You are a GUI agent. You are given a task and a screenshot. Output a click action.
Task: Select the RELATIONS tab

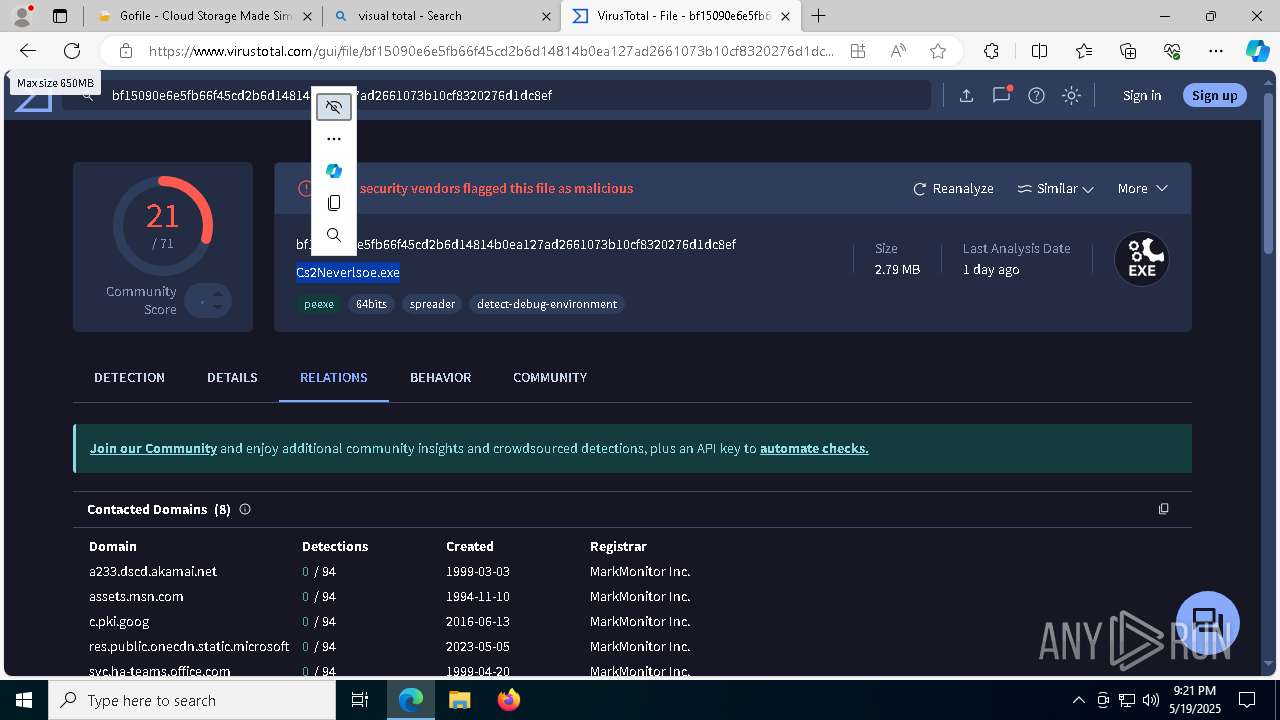pyautogui.click(x=334, y=377)
